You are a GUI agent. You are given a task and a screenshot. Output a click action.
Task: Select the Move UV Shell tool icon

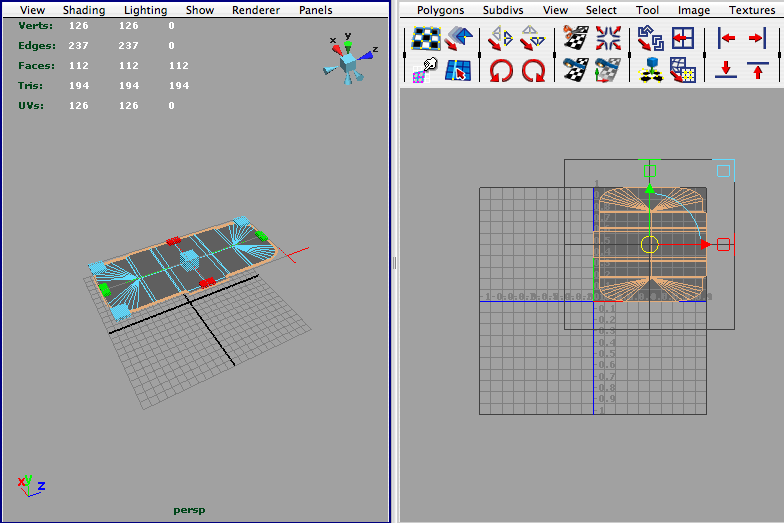(x=458, y=38)
